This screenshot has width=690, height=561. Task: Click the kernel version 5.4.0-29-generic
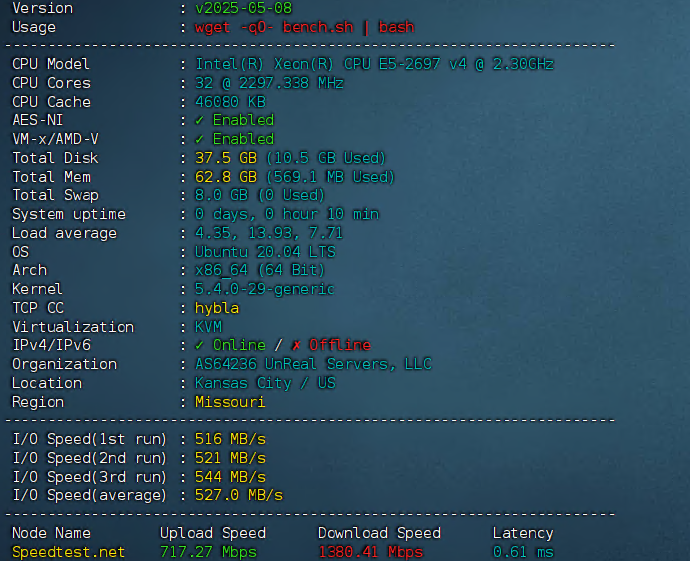pyautogui.click(x=265, y=289)
